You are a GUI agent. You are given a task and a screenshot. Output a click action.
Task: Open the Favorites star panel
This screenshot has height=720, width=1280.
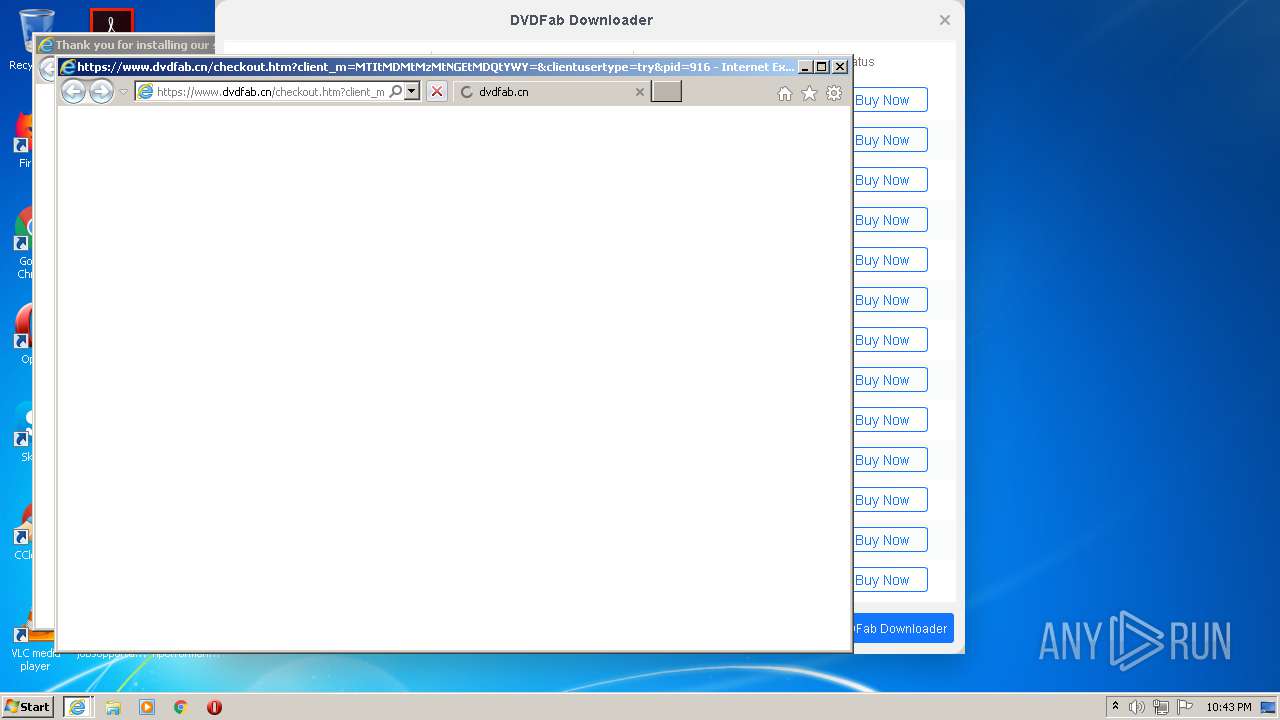pos(809,93)
